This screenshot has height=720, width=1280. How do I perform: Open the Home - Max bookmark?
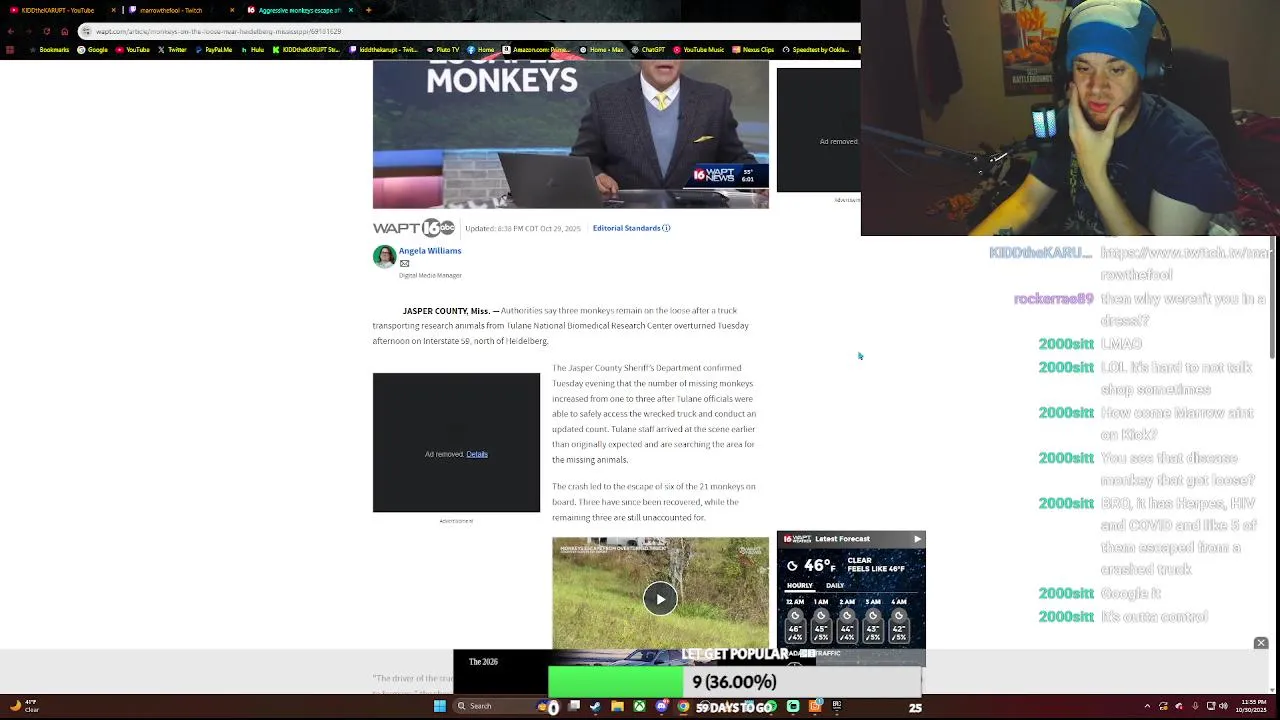602,50
